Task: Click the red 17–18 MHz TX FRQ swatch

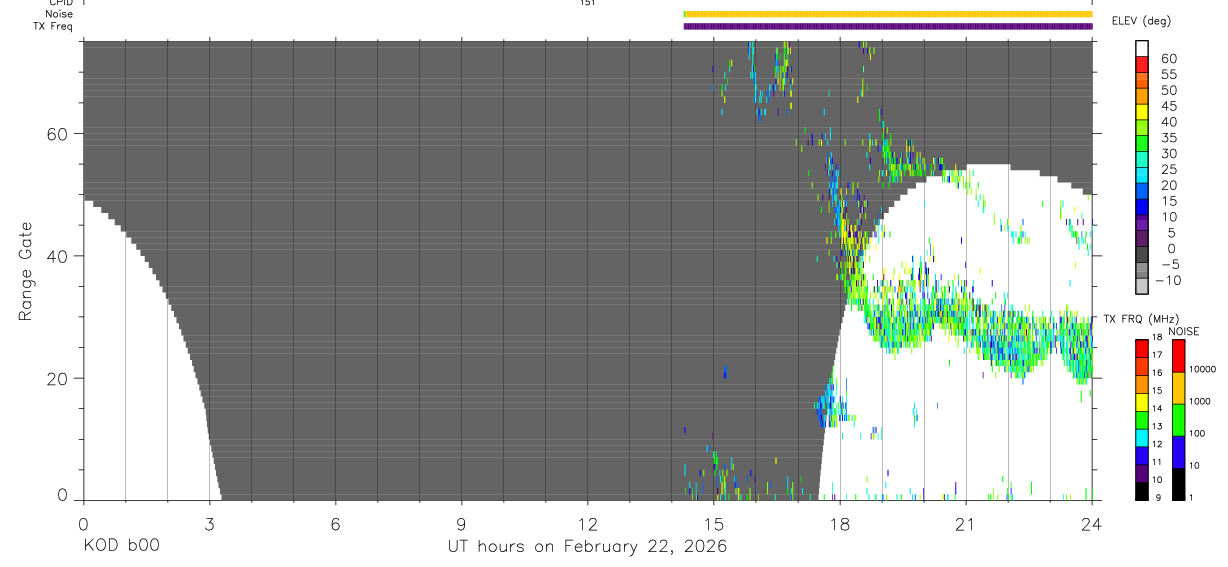Action: point(1141,349)
